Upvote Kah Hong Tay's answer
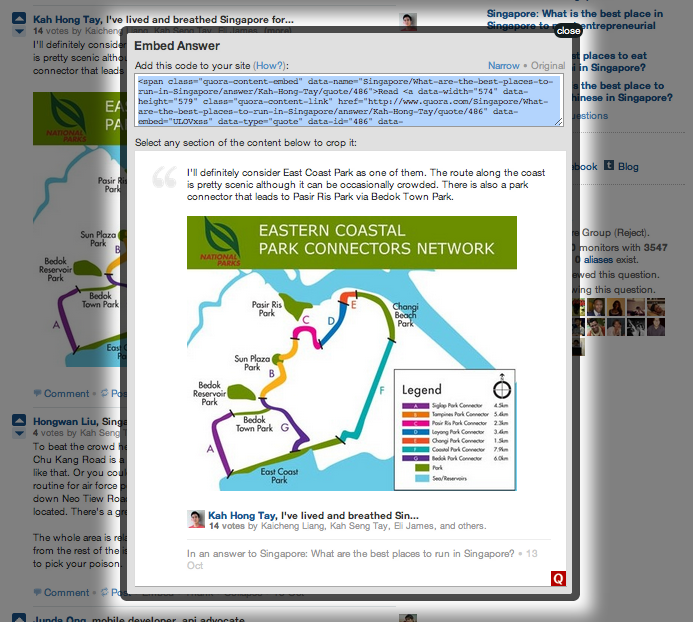 tap(19, 17)
